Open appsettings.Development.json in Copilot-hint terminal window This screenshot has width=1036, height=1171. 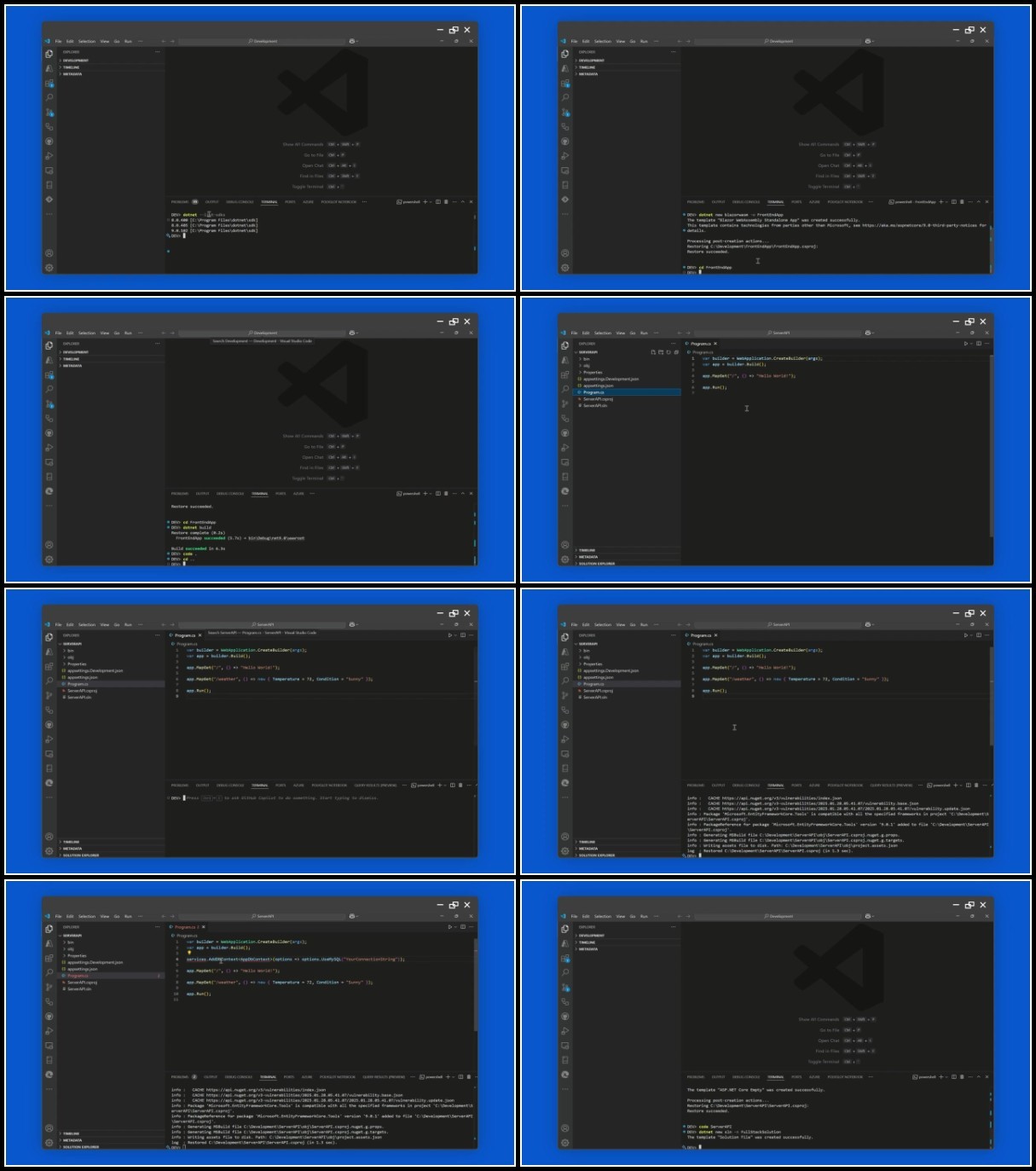click(x=113, y=671)
